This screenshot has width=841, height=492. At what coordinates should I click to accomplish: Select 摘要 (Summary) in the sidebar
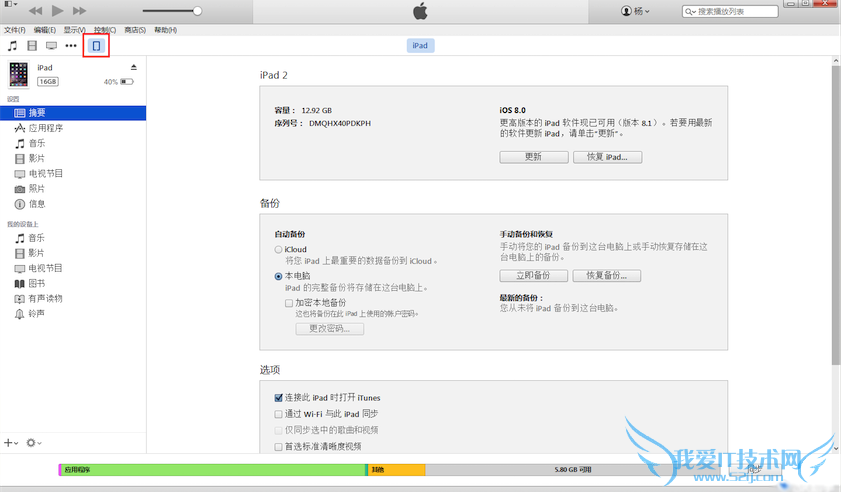[73, 113]
